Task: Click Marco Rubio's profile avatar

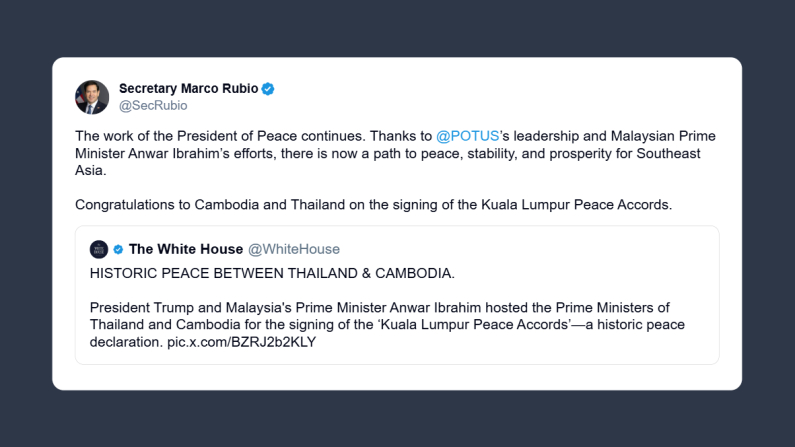Action: [x=92, y=97]
